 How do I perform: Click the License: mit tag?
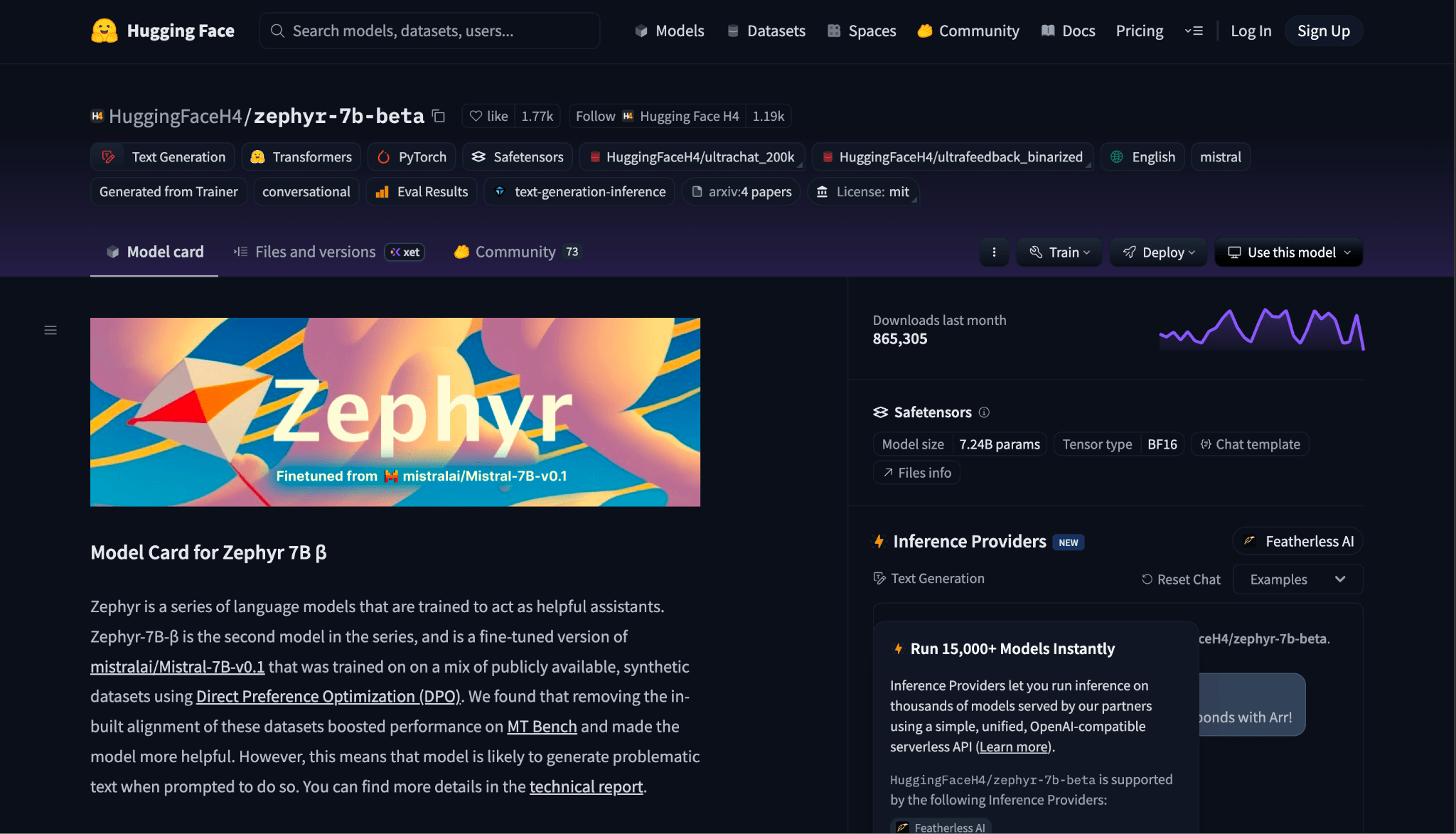[863, 191]
